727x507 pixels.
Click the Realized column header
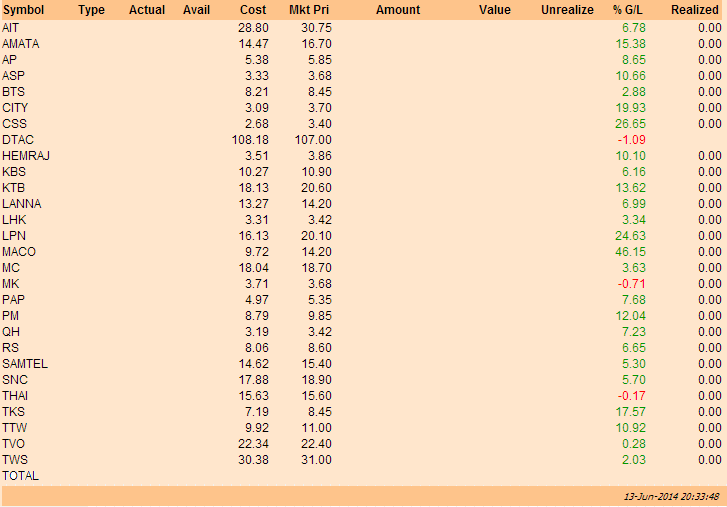point(695,10)
